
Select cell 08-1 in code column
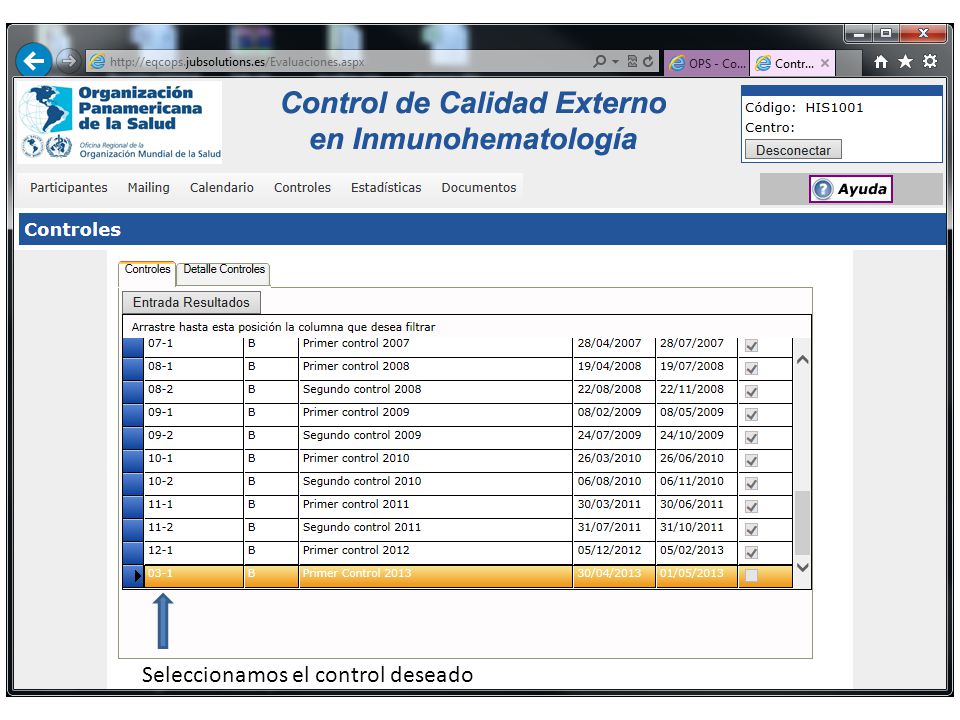click(x=193, y=369)
